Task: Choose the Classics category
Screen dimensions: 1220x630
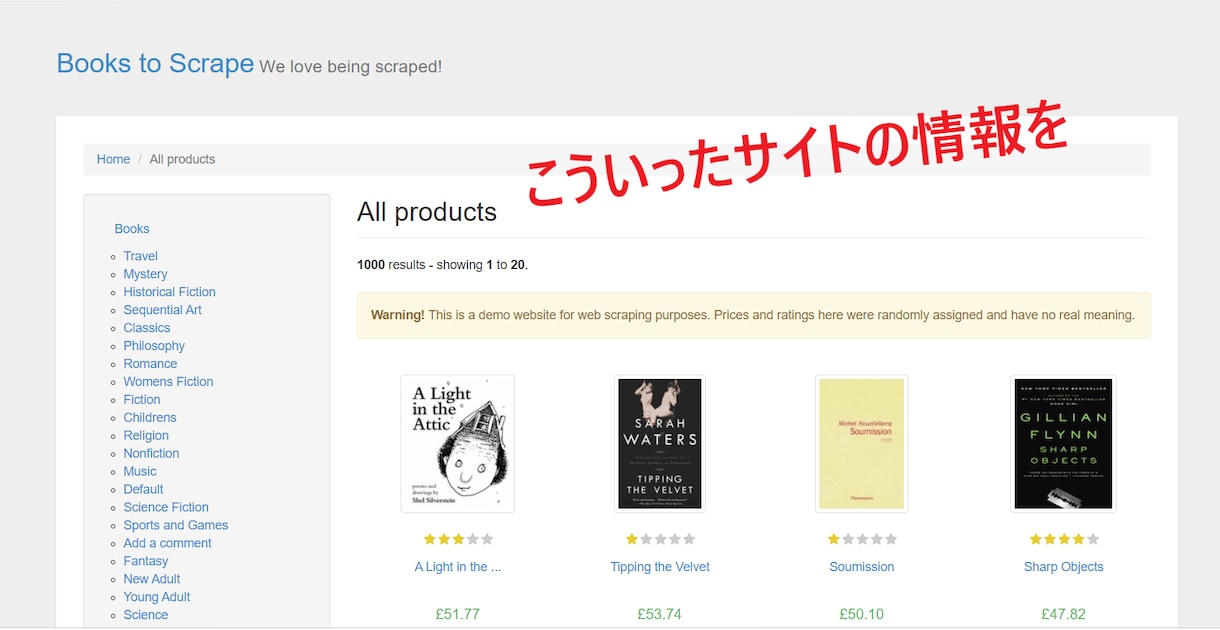Action: 147,328
